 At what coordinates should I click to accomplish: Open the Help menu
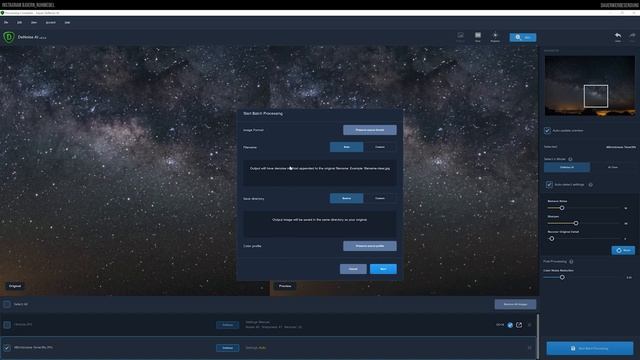(67, 22)
